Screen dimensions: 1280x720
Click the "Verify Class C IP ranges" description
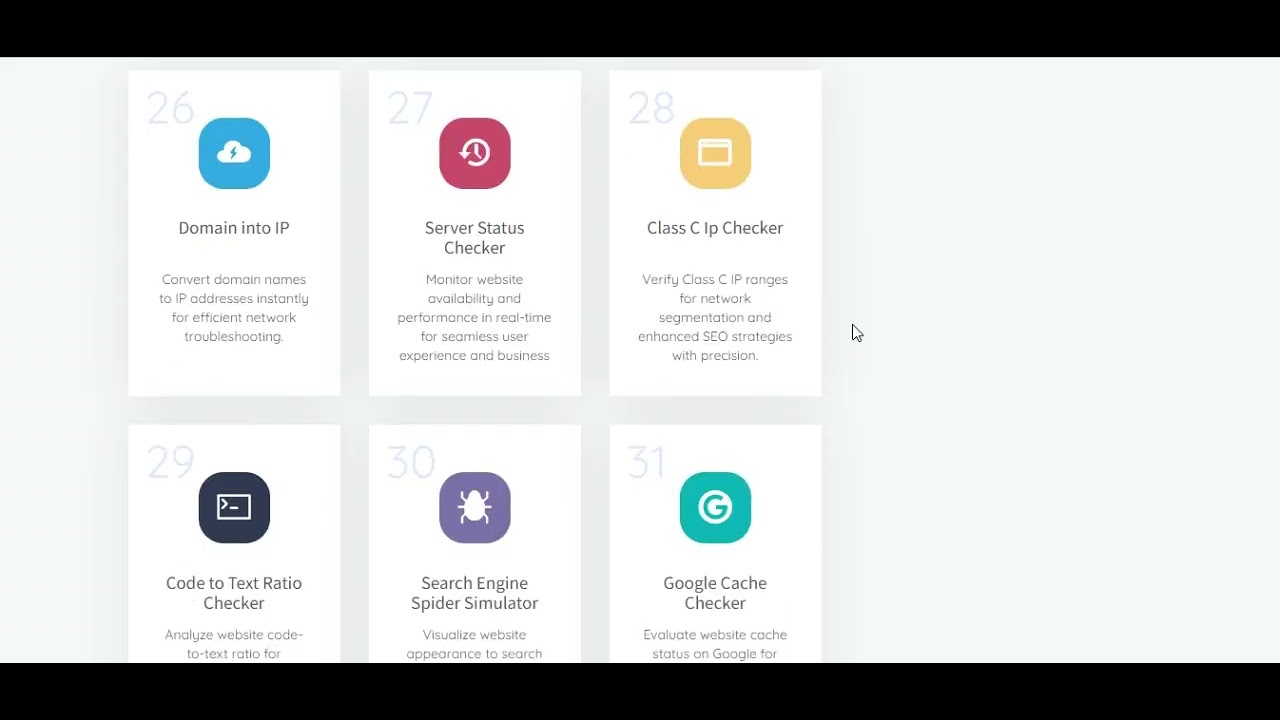[x=715, y=317]
